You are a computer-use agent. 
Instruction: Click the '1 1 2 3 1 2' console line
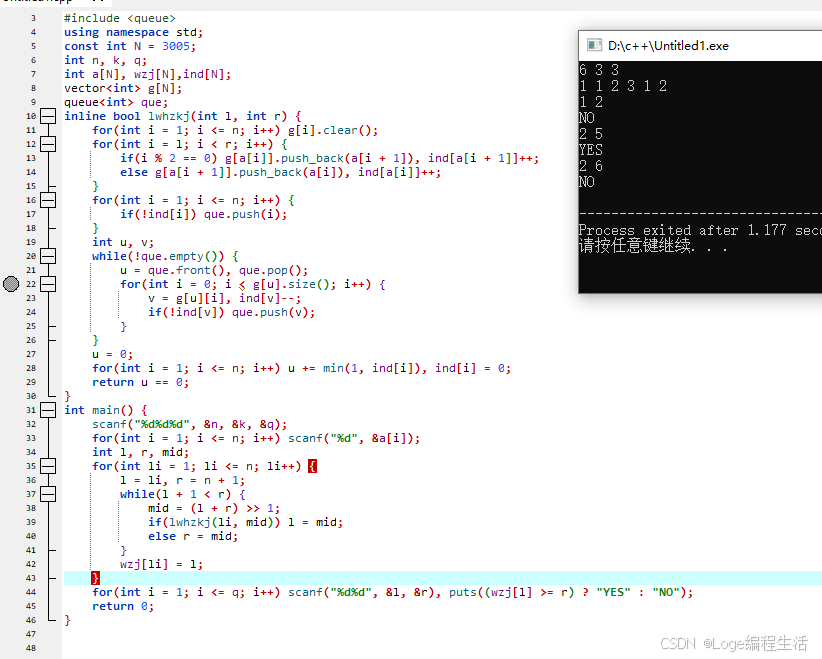623,86
